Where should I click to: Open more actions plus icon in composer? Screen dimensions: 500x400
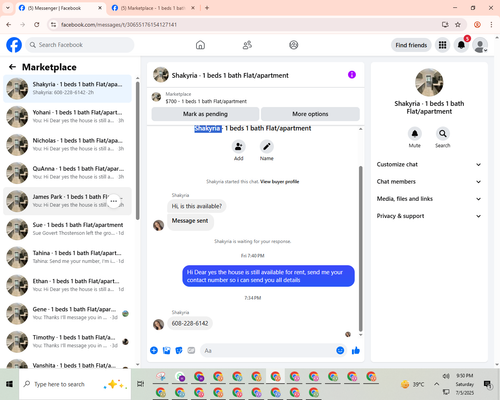(x=154, y=350)
